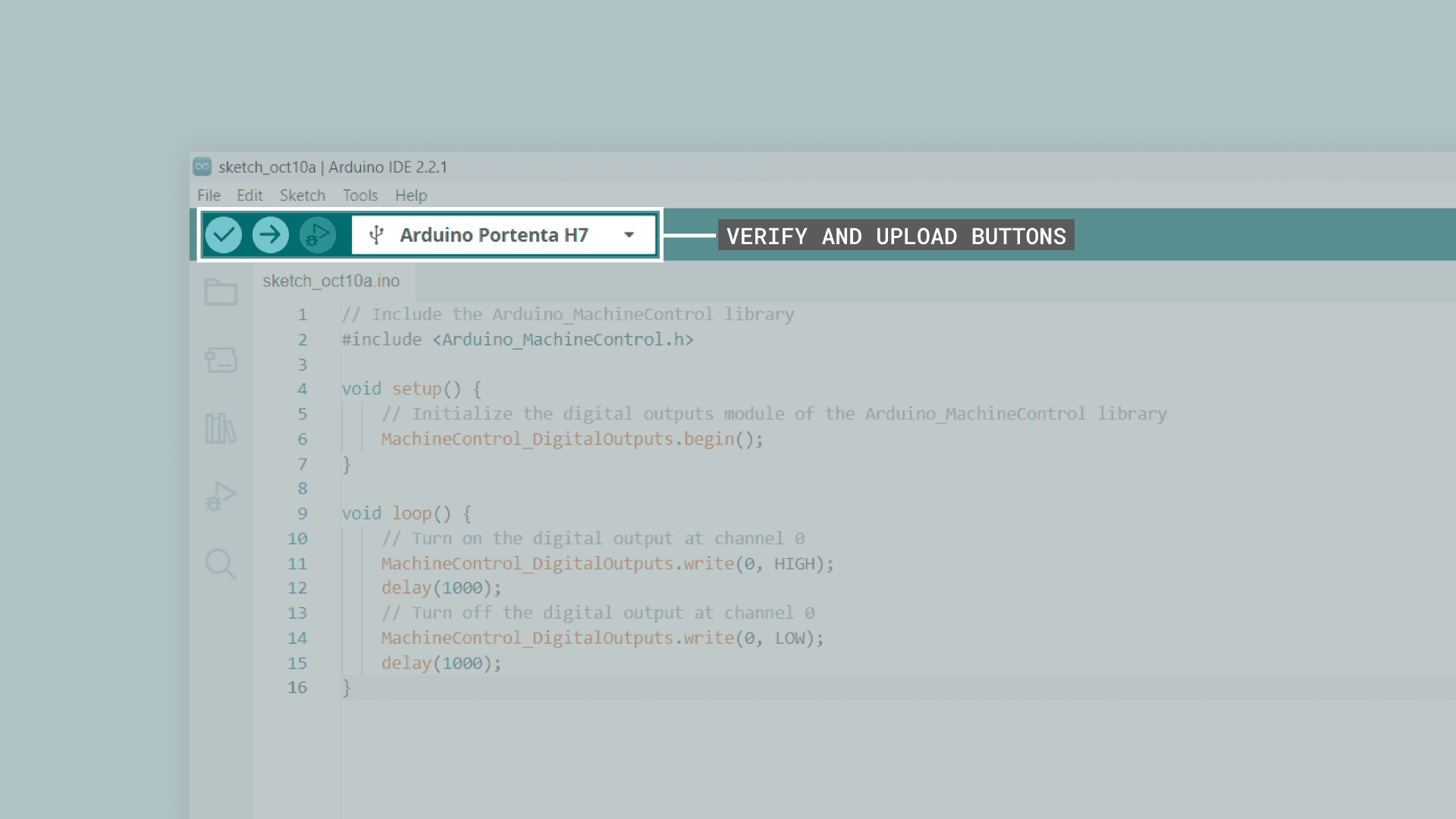Open the Boards Manager sidebar icon
Screen dimensions: 1456x819
point(221,359)
